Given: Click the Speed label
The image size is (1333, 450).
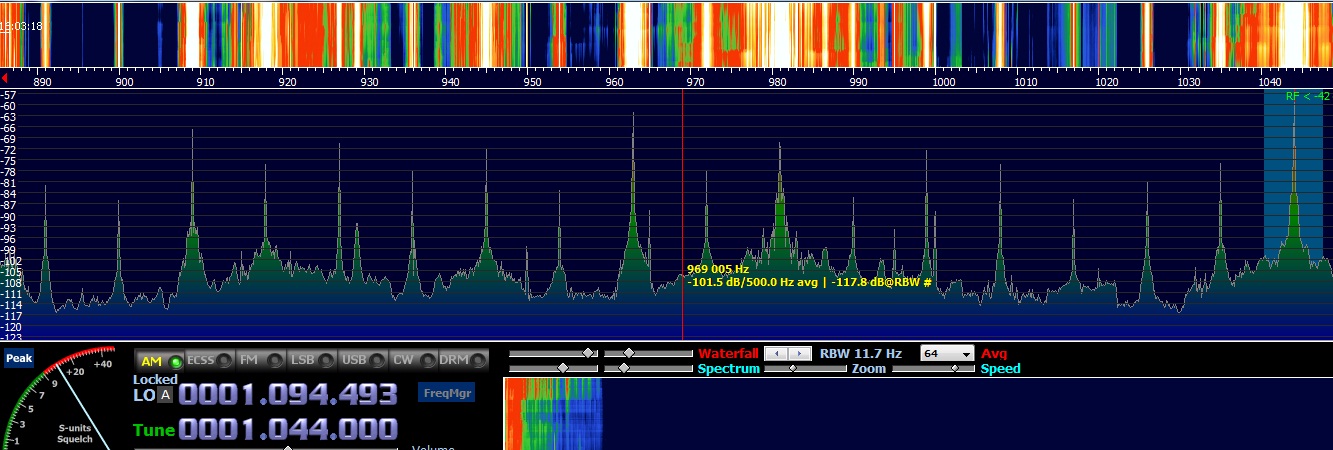Looking at the screenshot, I should coord(1000,369).
